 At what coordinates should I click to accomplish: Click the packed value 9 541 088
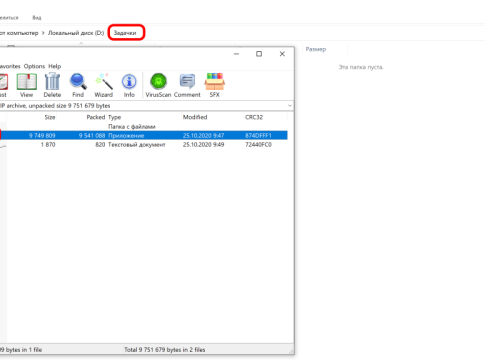click(92, 135)
